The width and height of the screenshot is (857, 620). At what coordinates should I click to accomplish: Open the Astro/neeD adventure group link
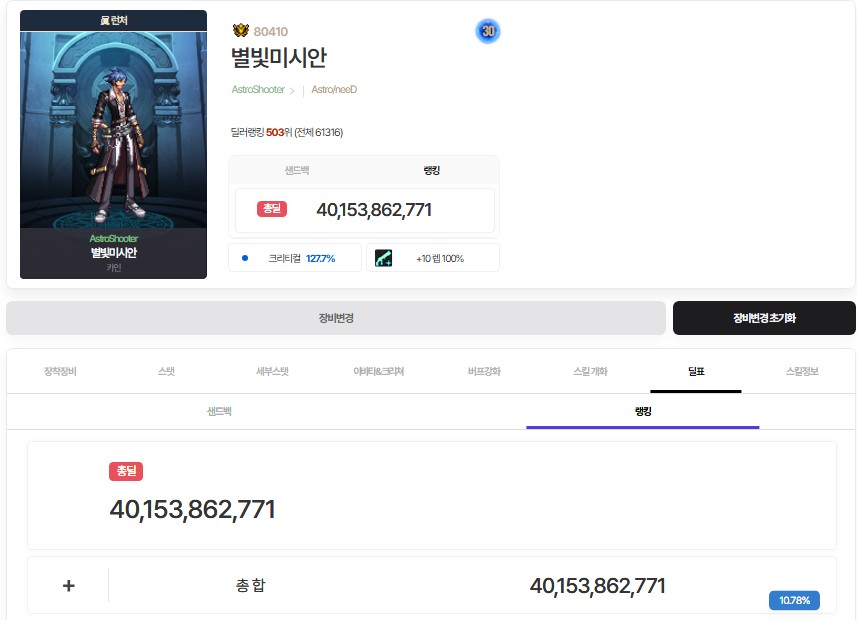(x=334, y=90)
